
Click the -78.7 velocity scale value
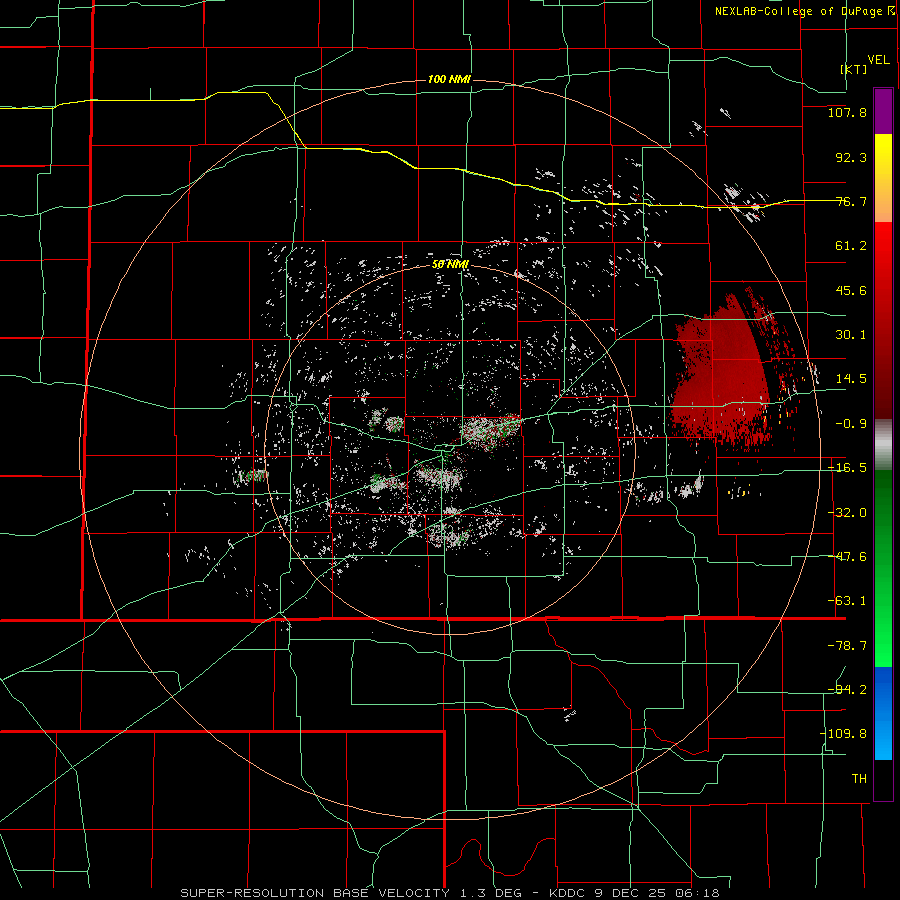pos(847,645)
